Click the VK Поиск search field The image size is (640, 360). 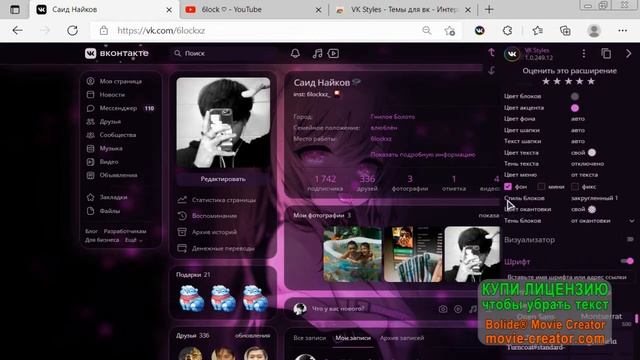pos(224,53)
